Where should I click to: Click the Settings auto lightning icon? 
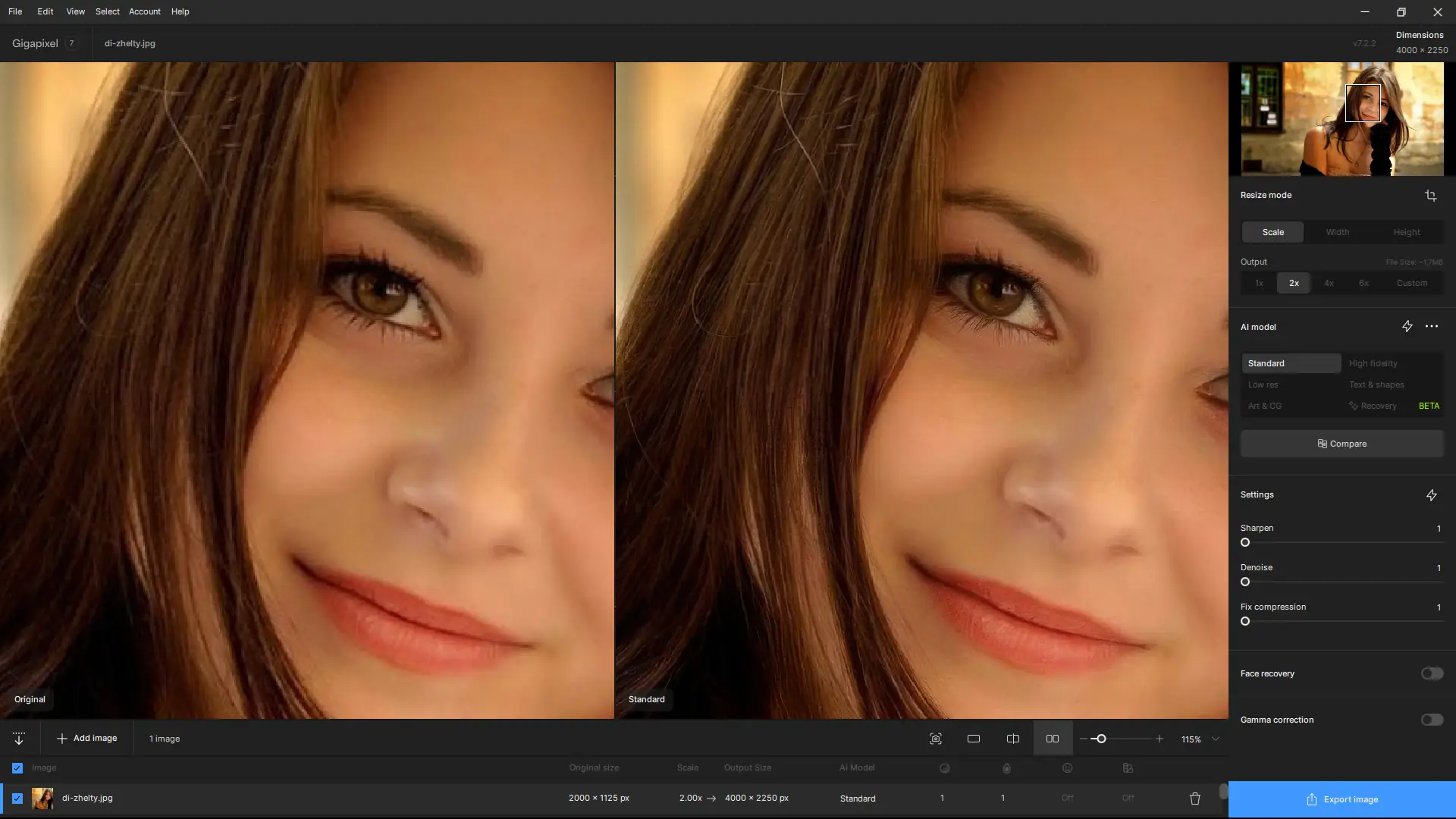[1431, 495]
